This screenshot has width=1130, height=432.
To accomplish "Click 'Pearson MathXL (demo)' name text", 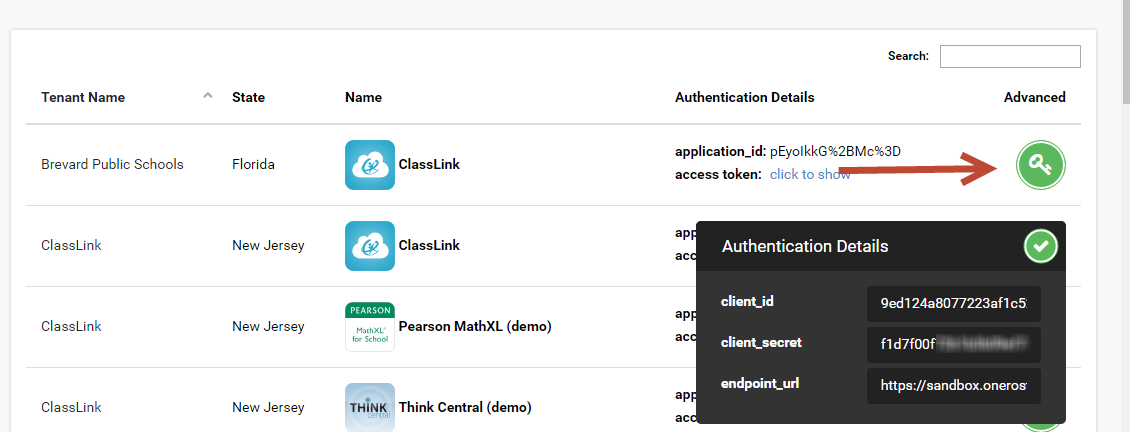I will 475,327.
